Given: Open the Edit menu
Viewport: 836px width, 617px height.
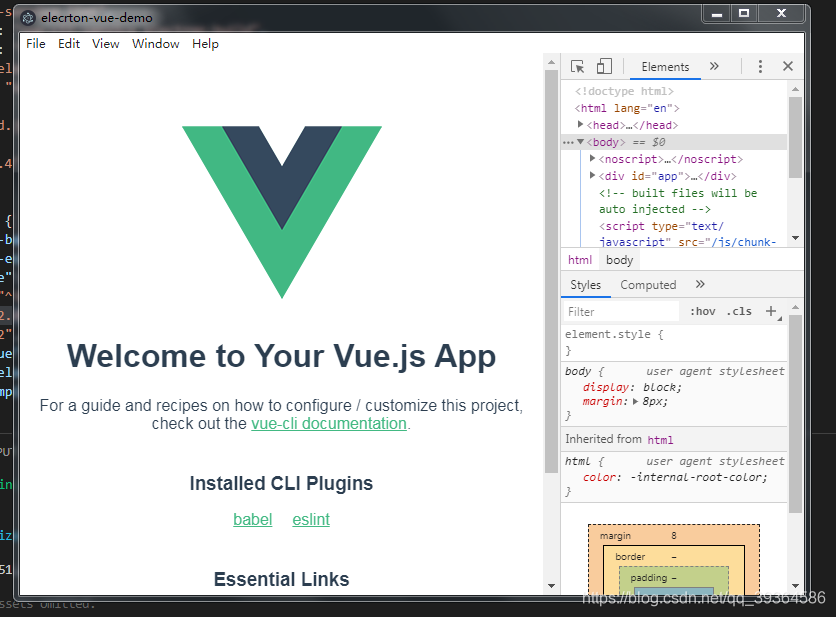Looking at the screenshot, I should (x=69, y=44).
